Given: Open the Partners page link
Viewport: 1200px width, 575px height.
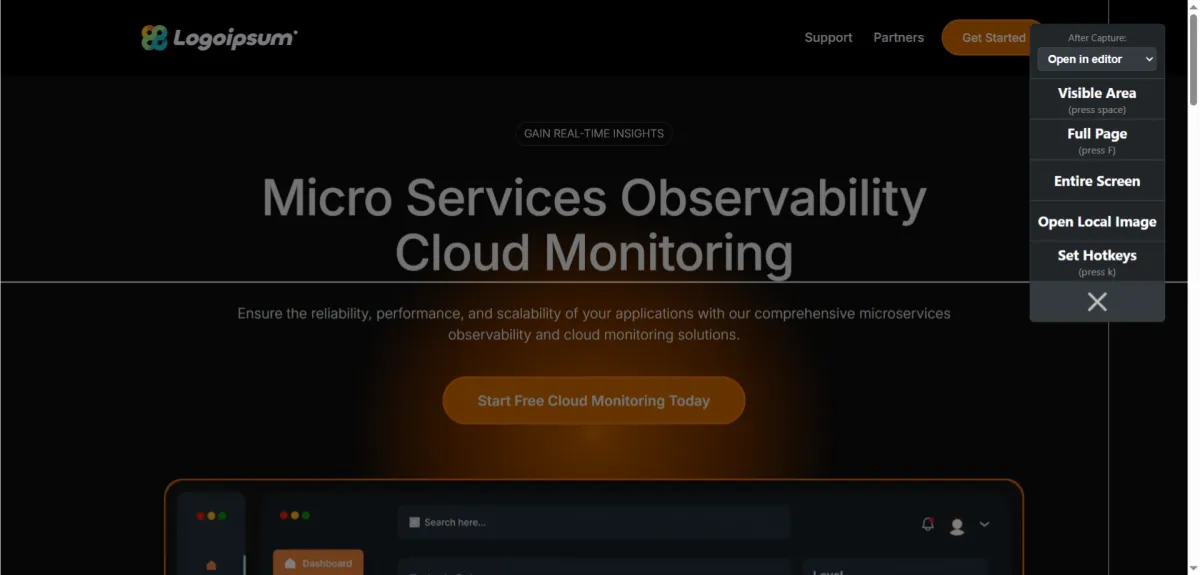Looking at the screenshot, I should coord(898,38).
